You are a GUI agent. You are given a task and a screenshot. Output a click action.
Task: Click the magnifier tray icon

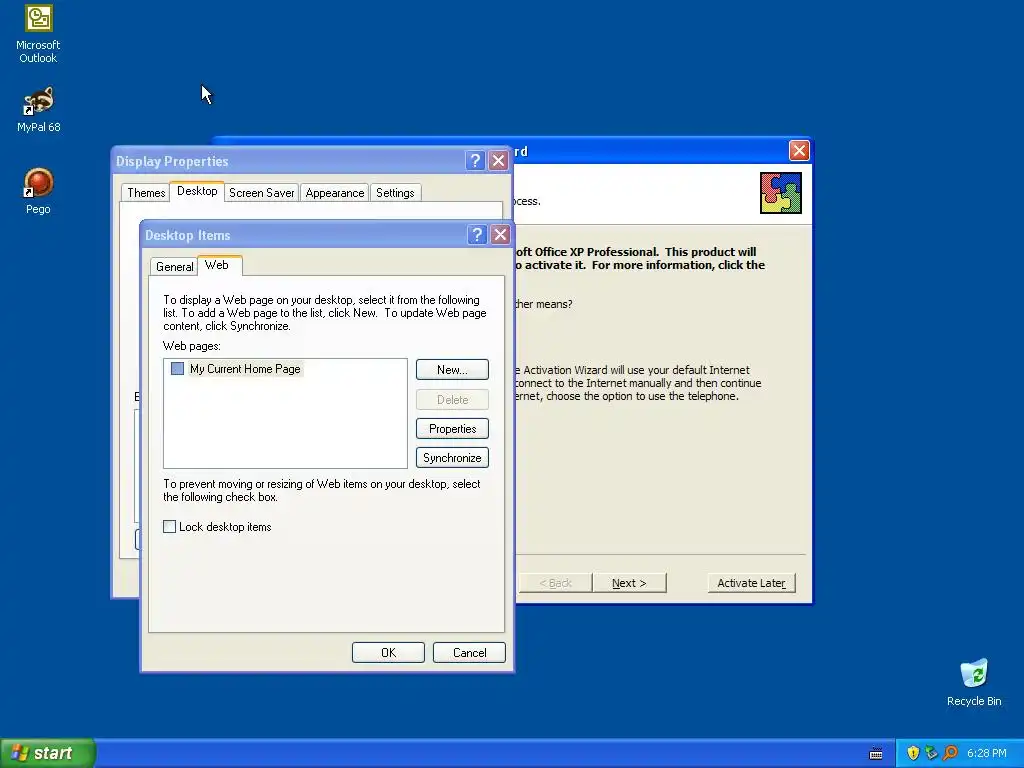click(x=950, y=753)
